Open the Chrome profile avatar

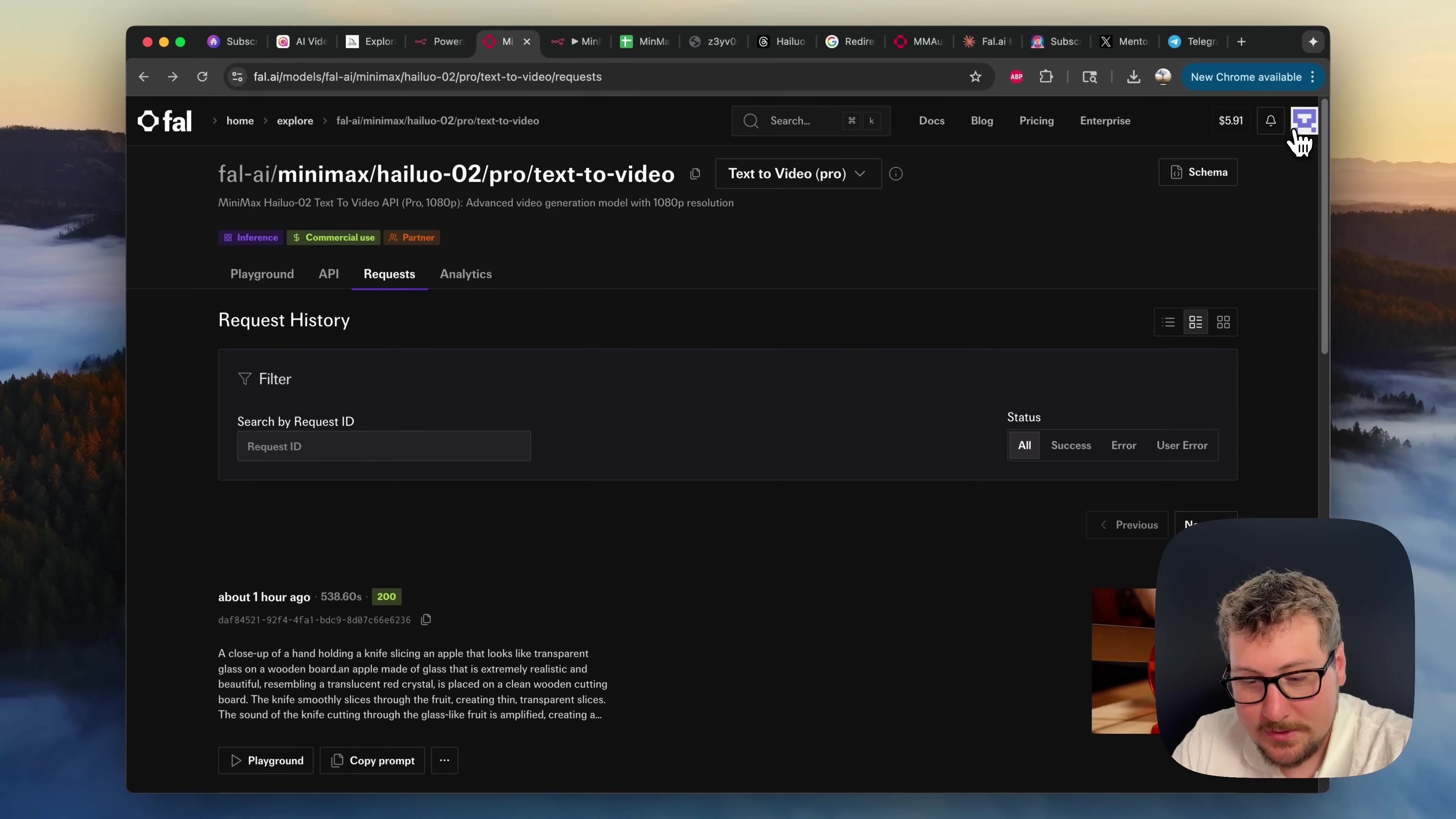(x=1163, y=77)
